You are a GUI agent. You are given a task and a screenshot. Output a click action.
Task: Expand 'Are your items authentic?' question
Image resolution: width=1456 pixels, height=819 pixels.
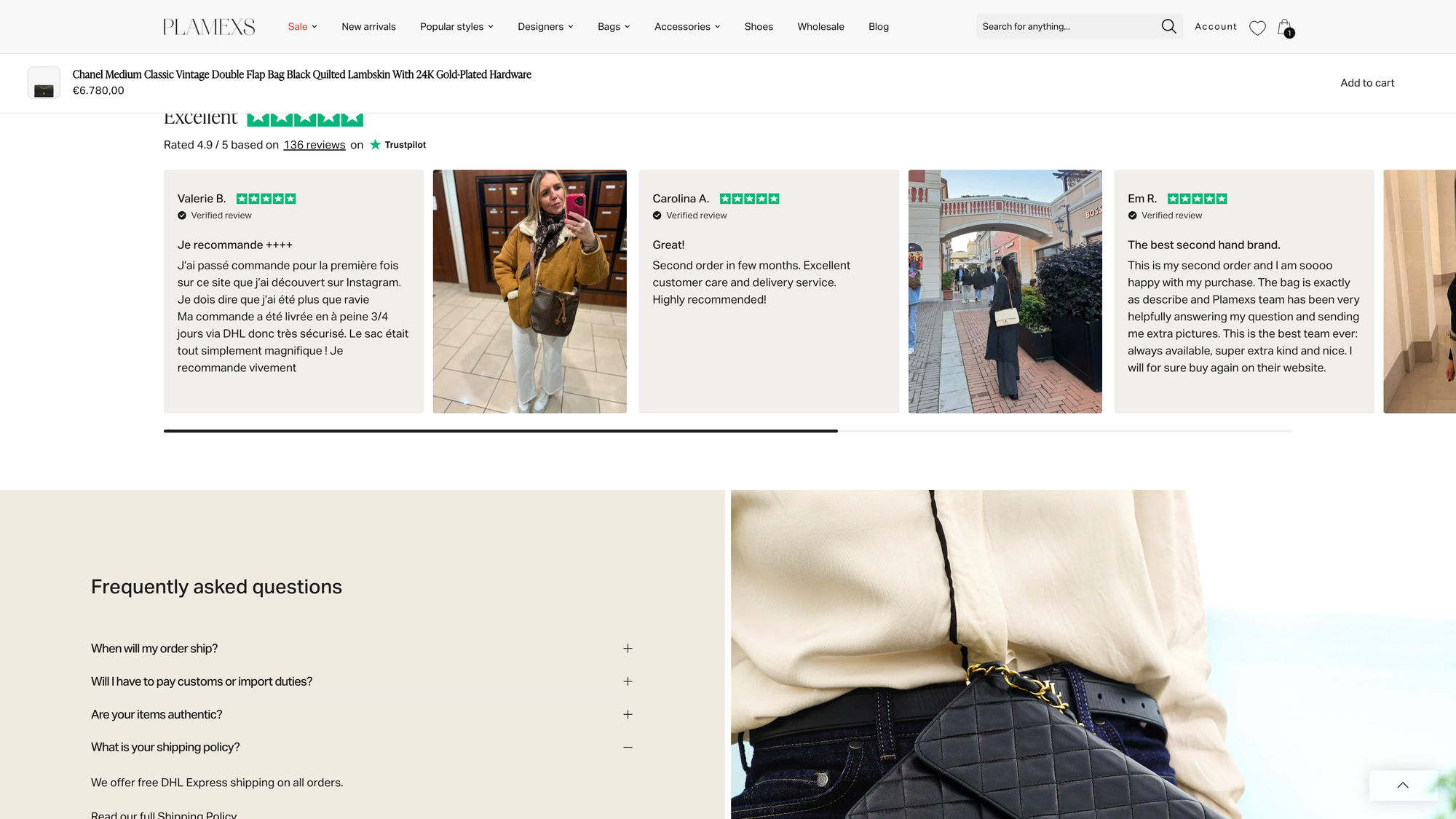(x=362, y=715)
